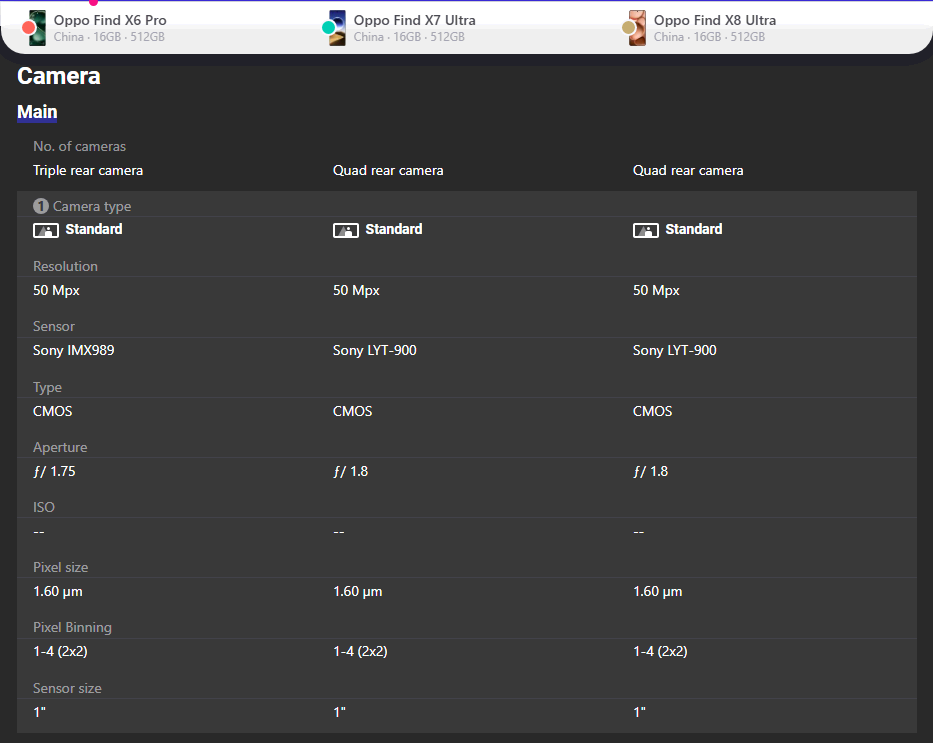Viewport: 933px width, 743px height.
Task: Click the 'Pixel Binning' row label
Action: point(73,628)
